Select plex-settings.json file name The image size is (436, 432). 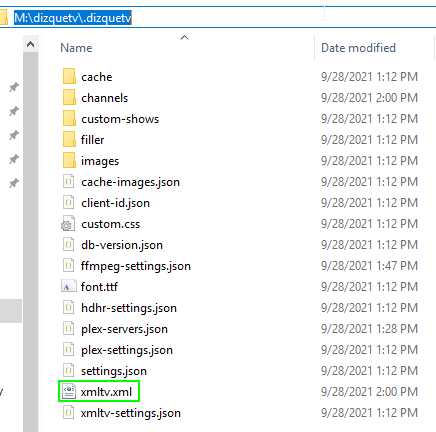point(127,350)
